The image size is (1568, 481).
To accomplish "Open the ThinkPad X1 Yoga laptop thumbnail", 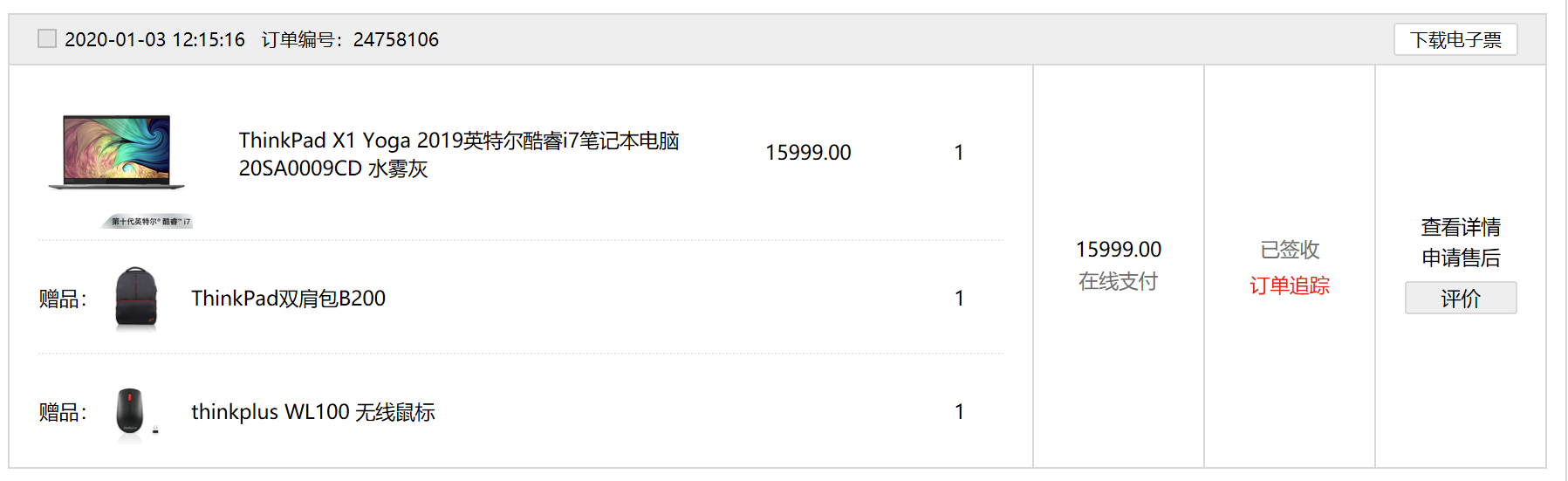I will click(x=117, y=152).
